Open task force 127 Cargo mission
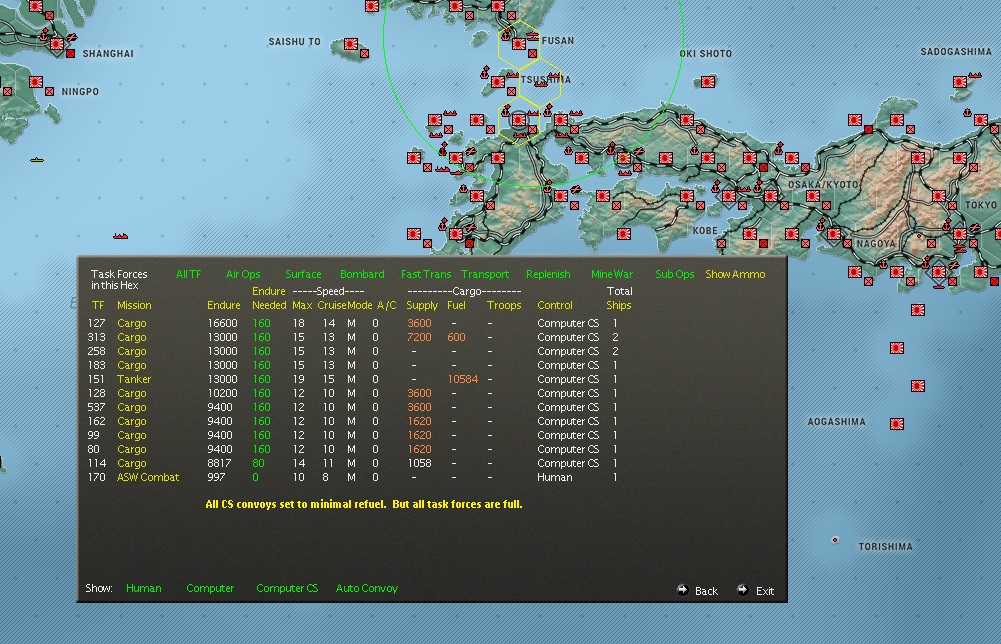Screen dimensions: 1001x644 pos(132,323)
